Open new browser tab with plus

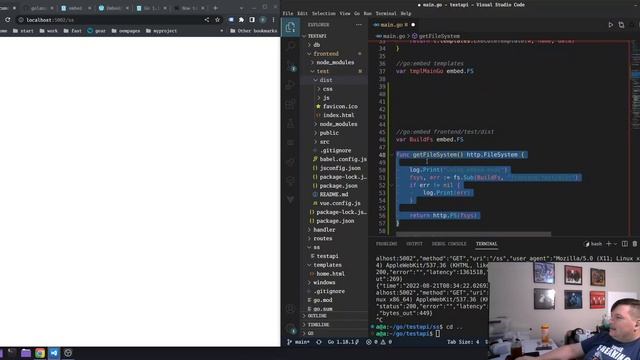coord(216,8)
